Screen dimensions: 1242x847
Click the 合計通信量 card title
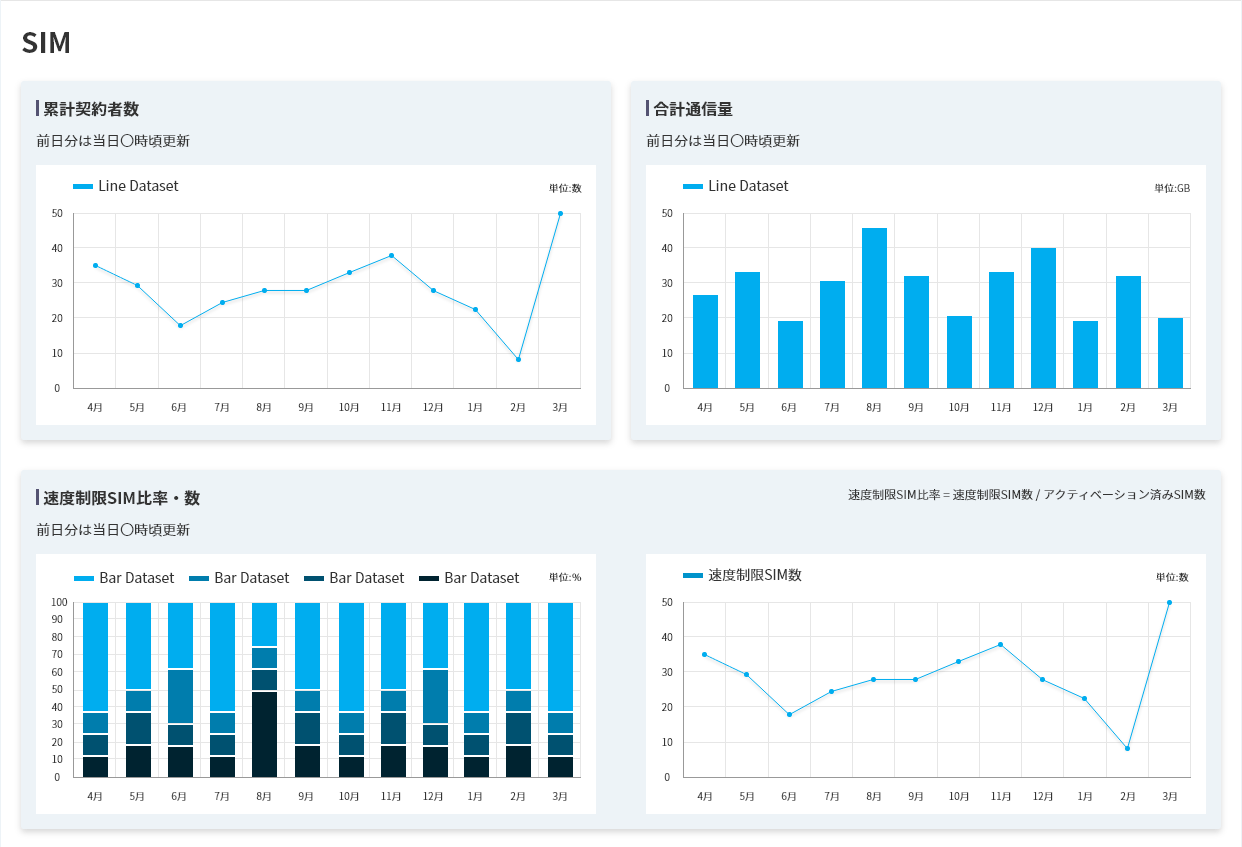[693, 109]
